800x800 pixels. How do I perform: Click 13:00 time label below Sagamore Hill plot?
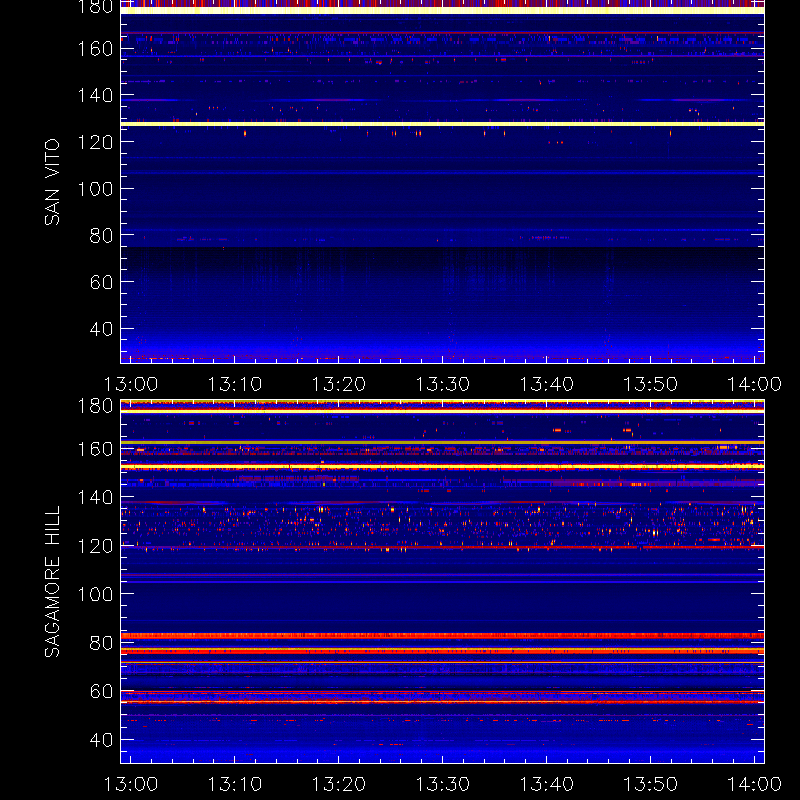coord(131,784)
